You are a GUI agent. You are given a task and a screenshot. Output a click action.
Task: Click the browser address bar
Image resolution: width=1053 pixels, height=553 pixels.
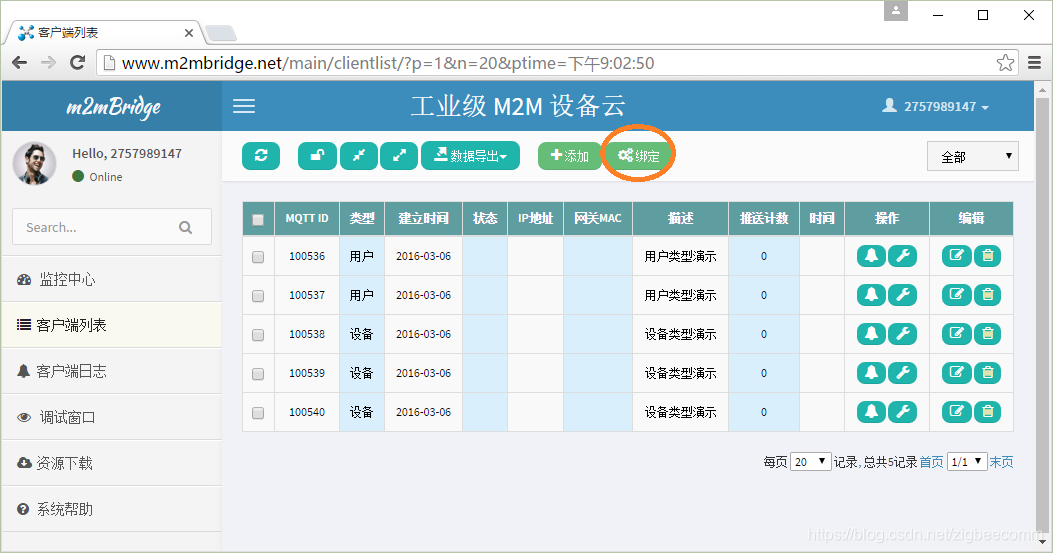tap(547, 63)
